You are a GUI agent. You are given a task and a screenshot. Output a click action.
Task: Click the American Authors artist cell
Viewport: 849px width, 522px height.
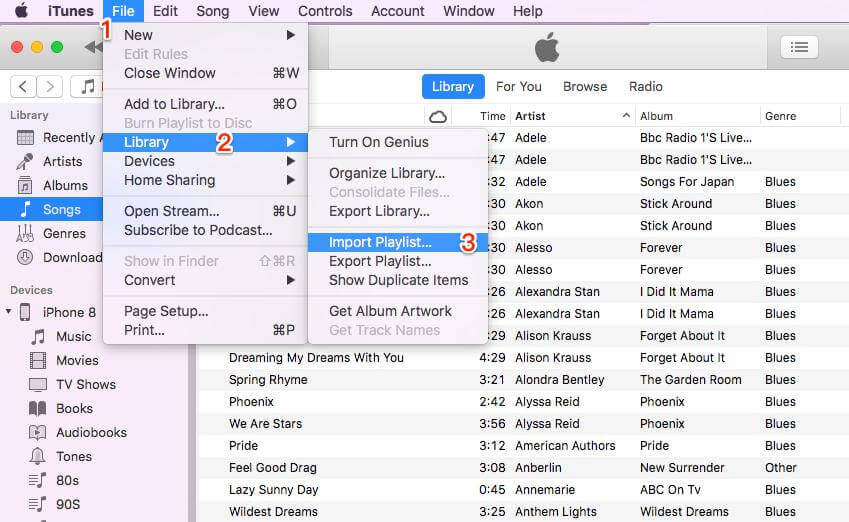[565, 446]
